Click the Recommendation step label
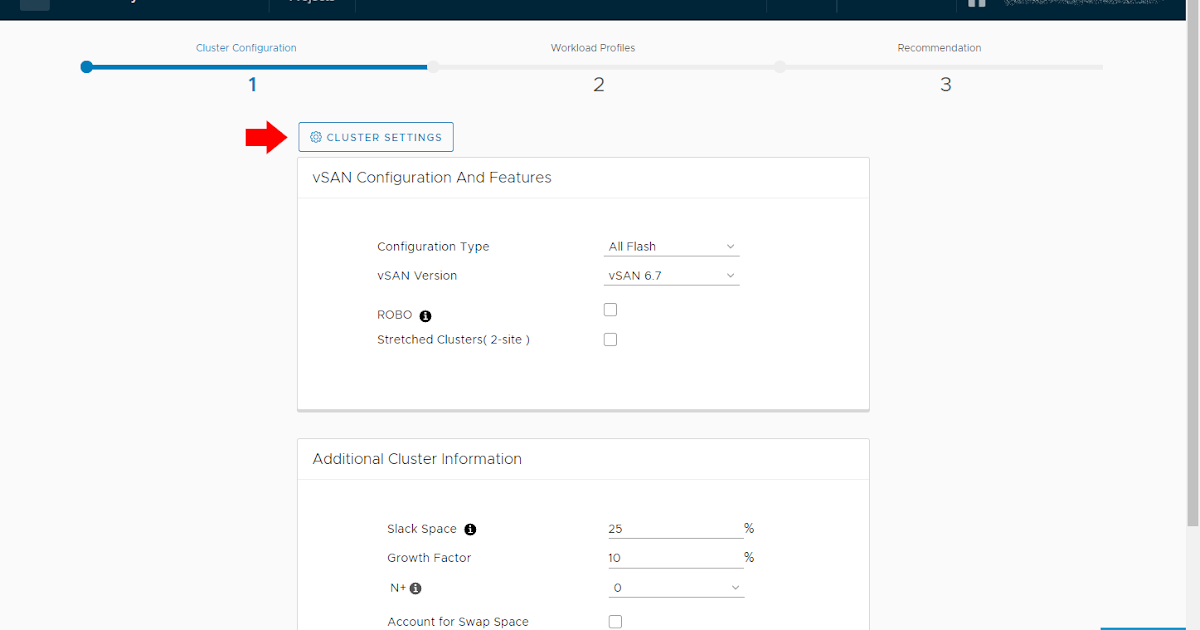Viewport: 1200px width, 630px height. [939, 47]
